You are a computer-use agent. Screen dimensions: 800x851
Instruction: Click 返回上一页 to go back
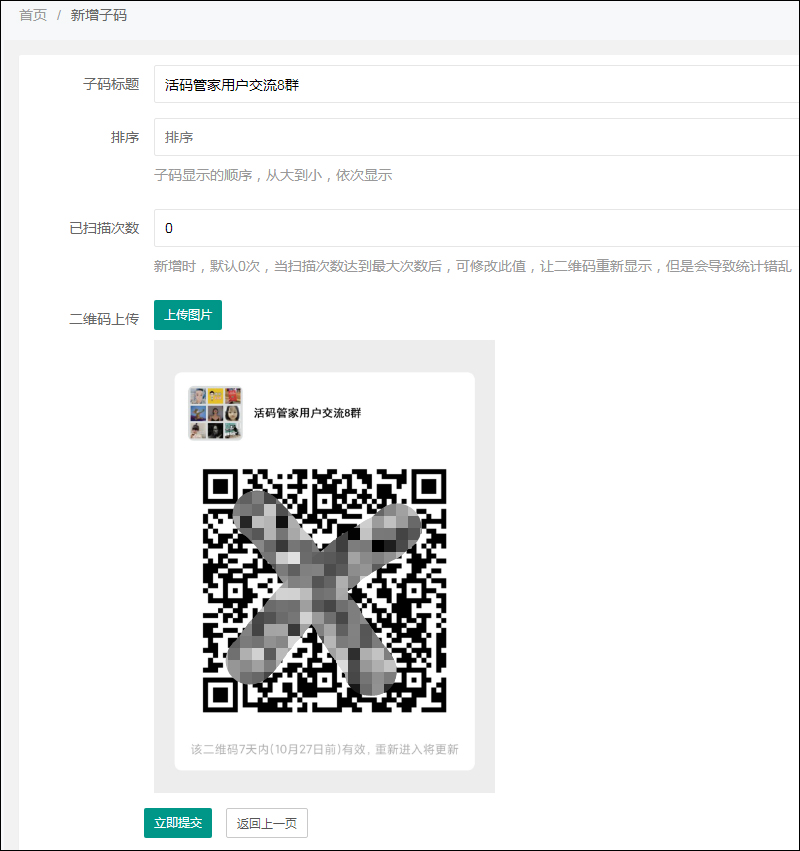[266, 823]
